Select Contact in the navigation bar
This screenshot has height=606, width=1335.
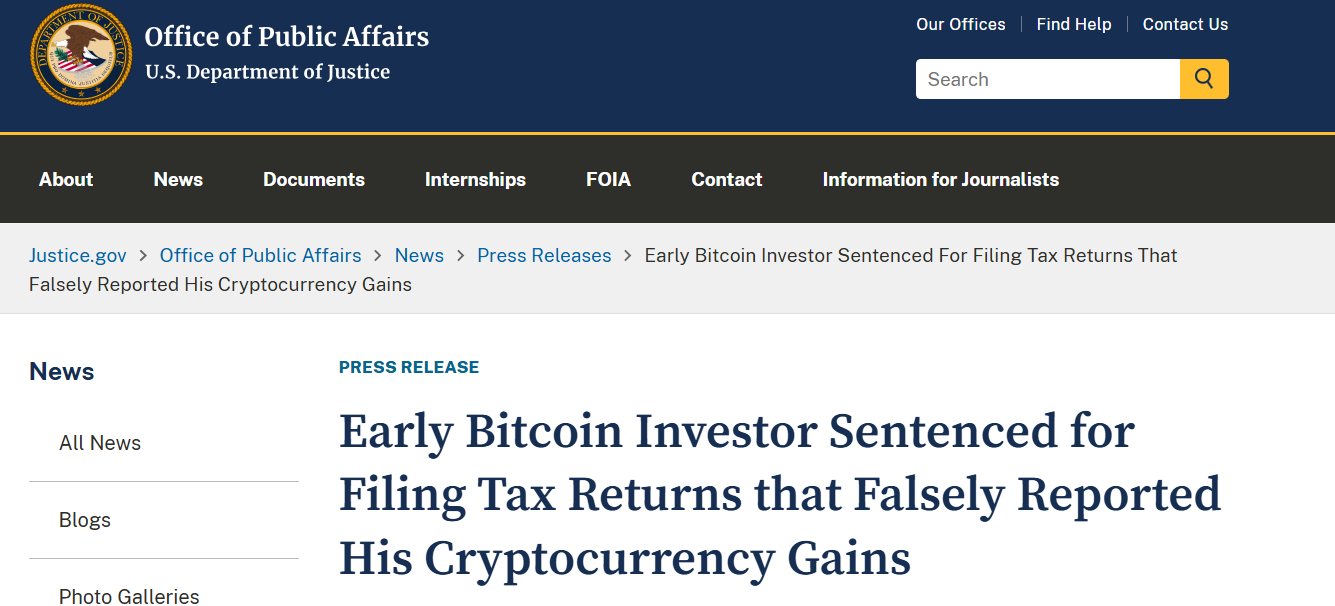727,179
